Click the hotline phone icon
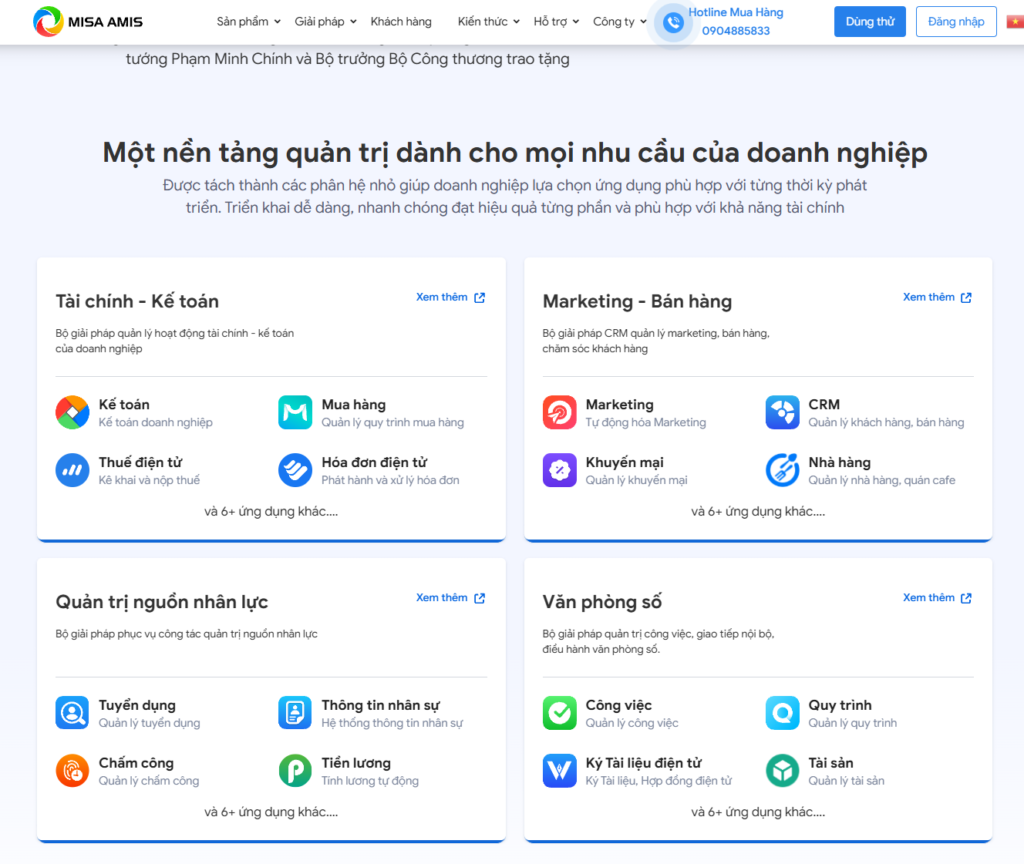The width and height of the screenshot is (1024, 864). pos(673,23)
